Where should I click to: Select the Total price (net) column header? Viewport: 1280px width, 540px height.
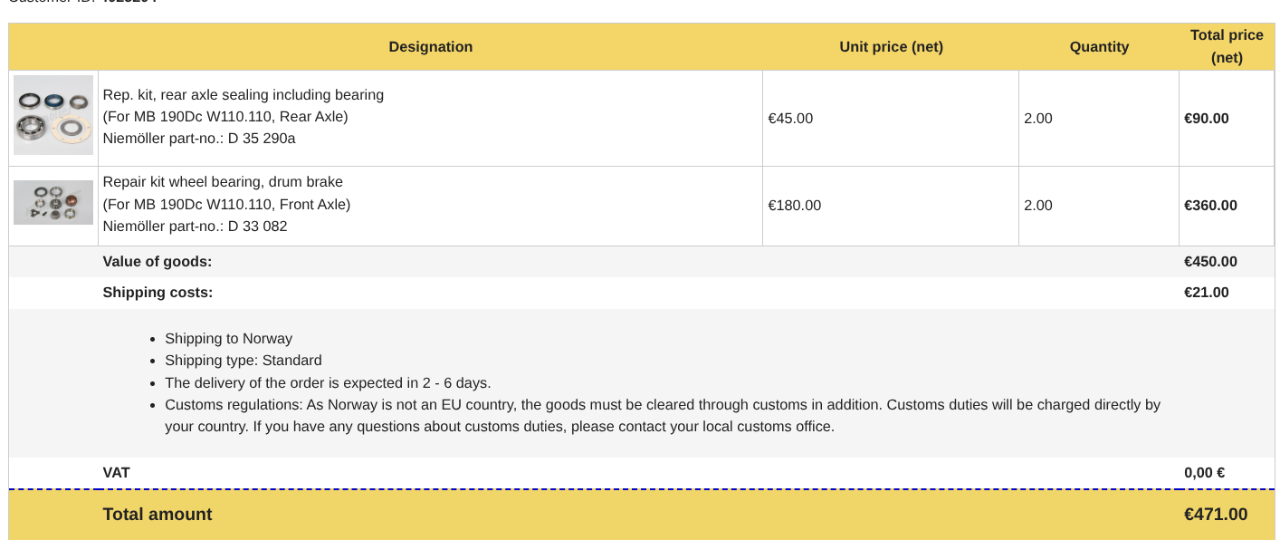pos(1227,47)
